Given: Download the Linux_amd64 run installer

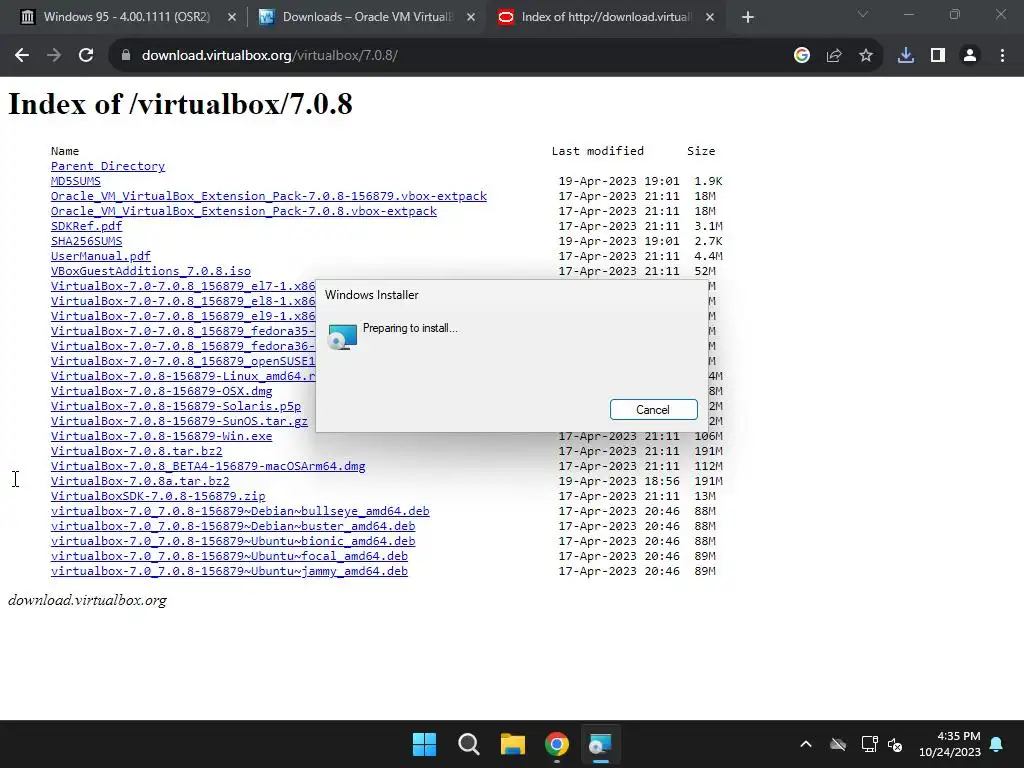Looking at the screenshot, I should 183,376.
